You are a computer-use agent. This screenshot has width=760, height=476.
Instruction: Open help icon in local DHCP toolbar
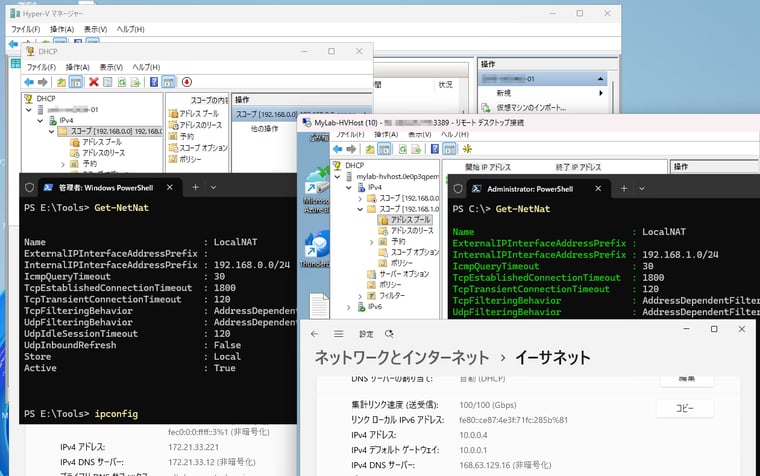154,82
